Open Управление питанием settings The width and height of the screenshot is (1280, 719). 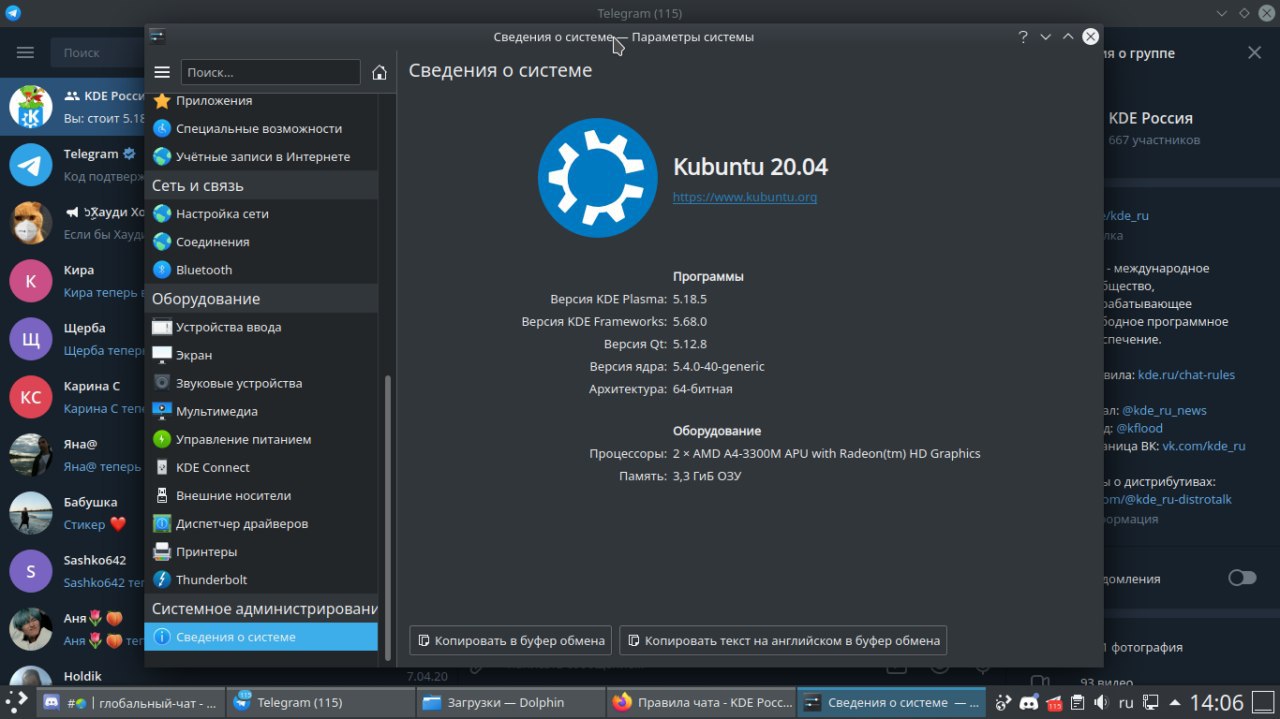pos(262,439)
